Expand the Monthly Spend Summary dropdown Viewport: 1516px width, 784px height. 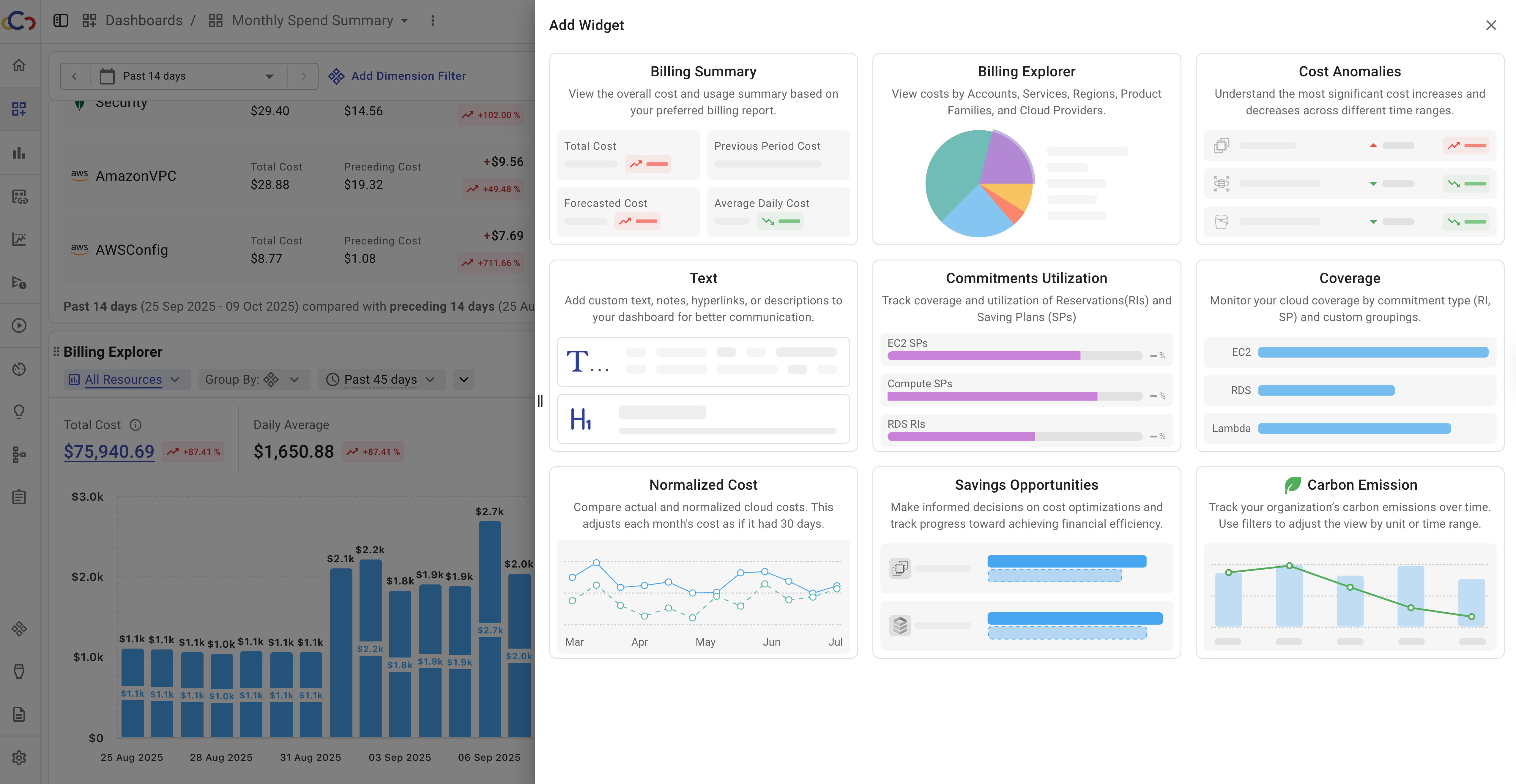pos(404,20)
